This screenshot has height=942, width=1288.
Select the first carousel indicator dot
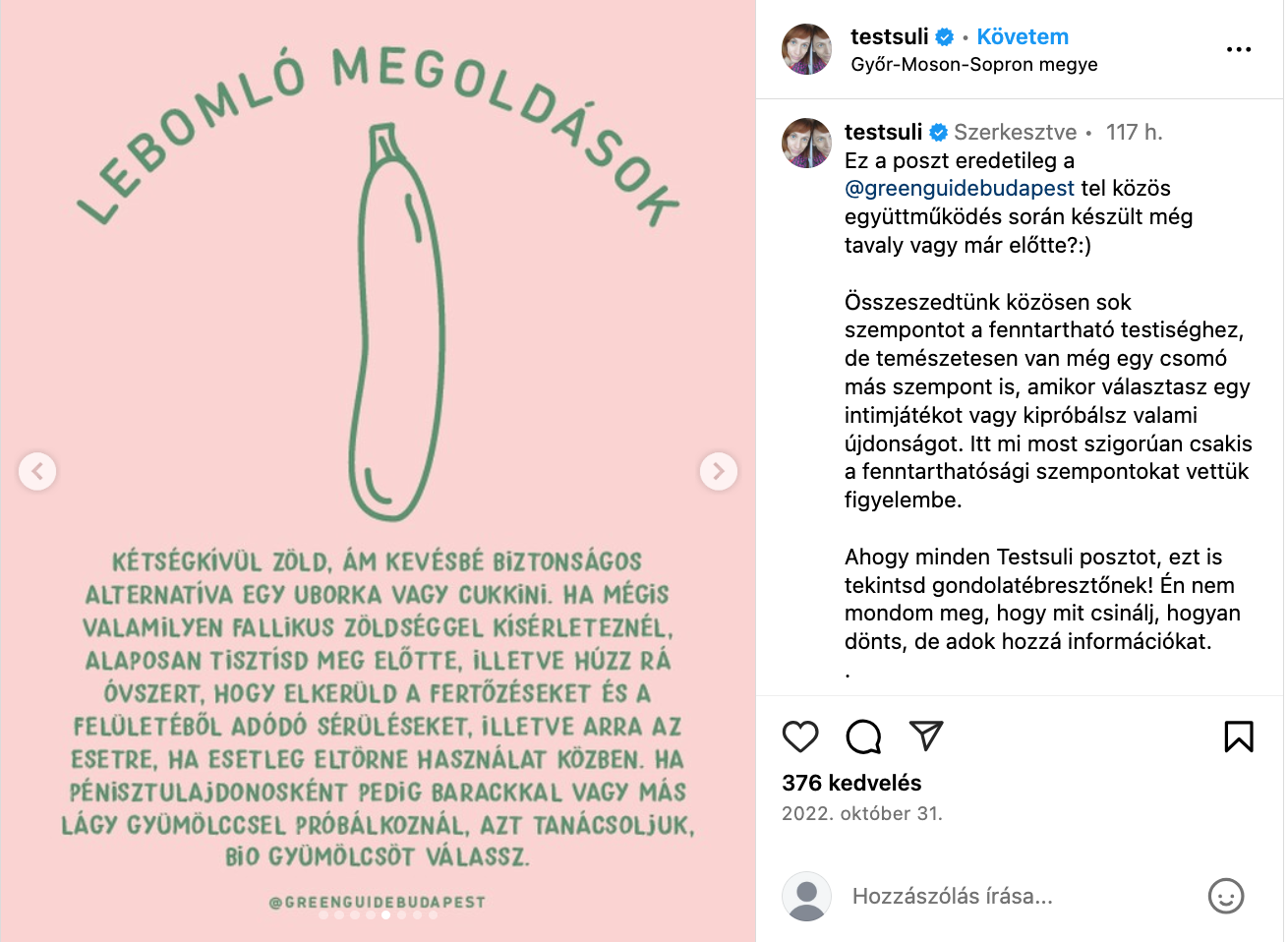click(x=323, y=914)
